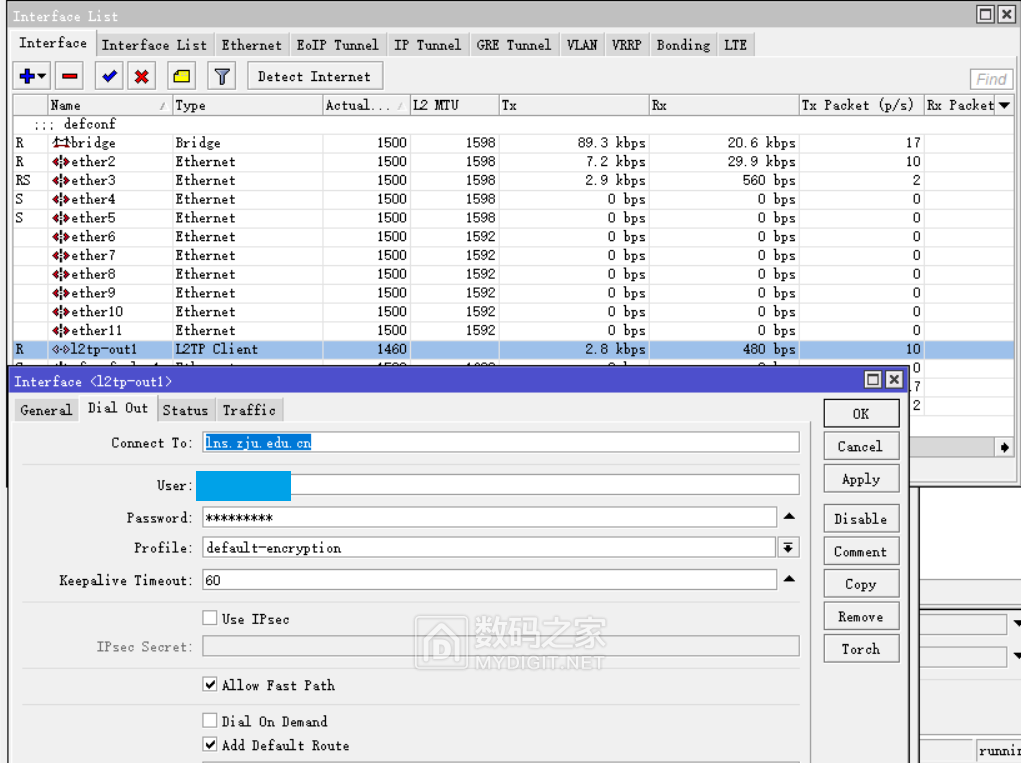Collapse the Keepalive Timeout field arrow
Screen dimensions: 1022x764
[789, 579]
